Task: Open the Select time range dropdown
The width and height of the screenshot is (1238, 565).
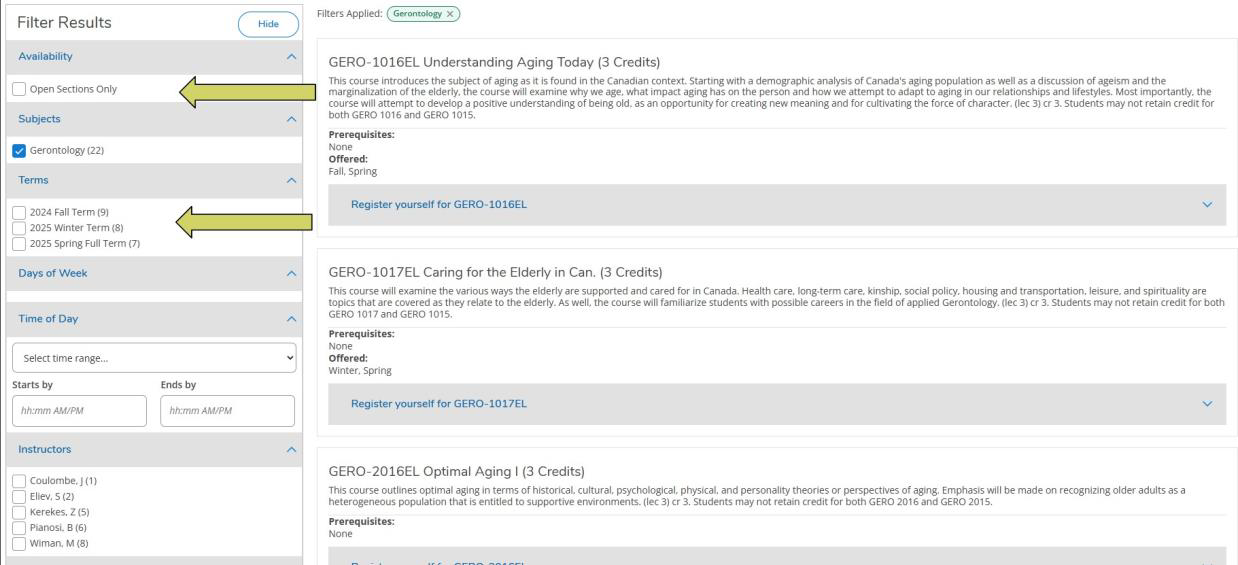Action: click(x=154, y=358)
